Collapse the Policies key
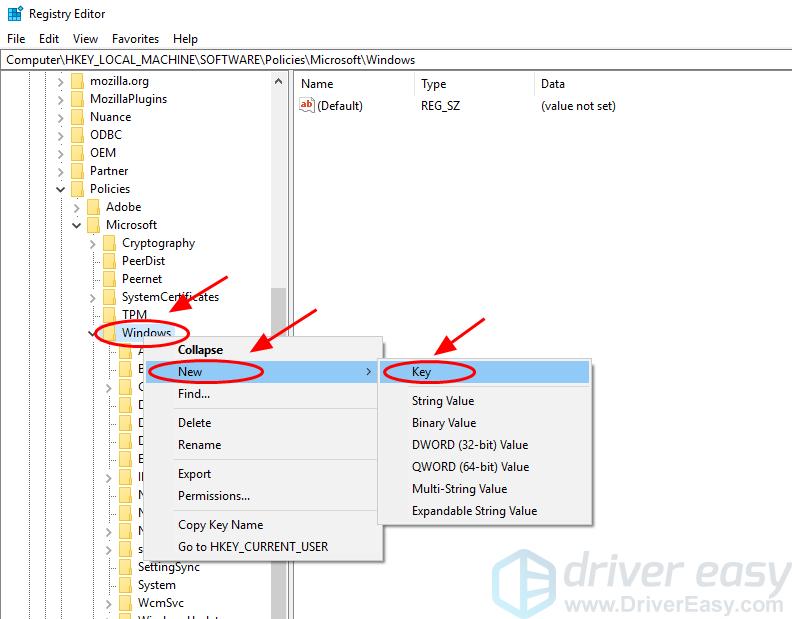Screen dimensions: 792x619 [x=61, y=189]
